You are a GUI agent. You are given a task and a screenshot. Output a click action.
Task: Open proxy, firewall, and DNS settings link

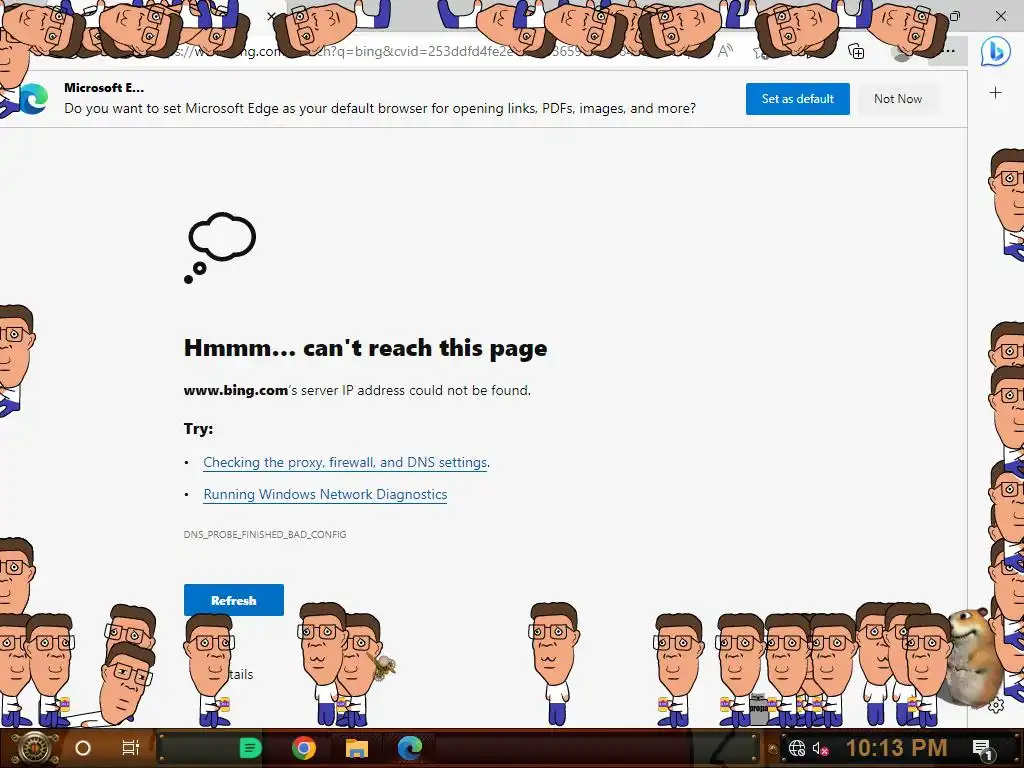[345, 462]
